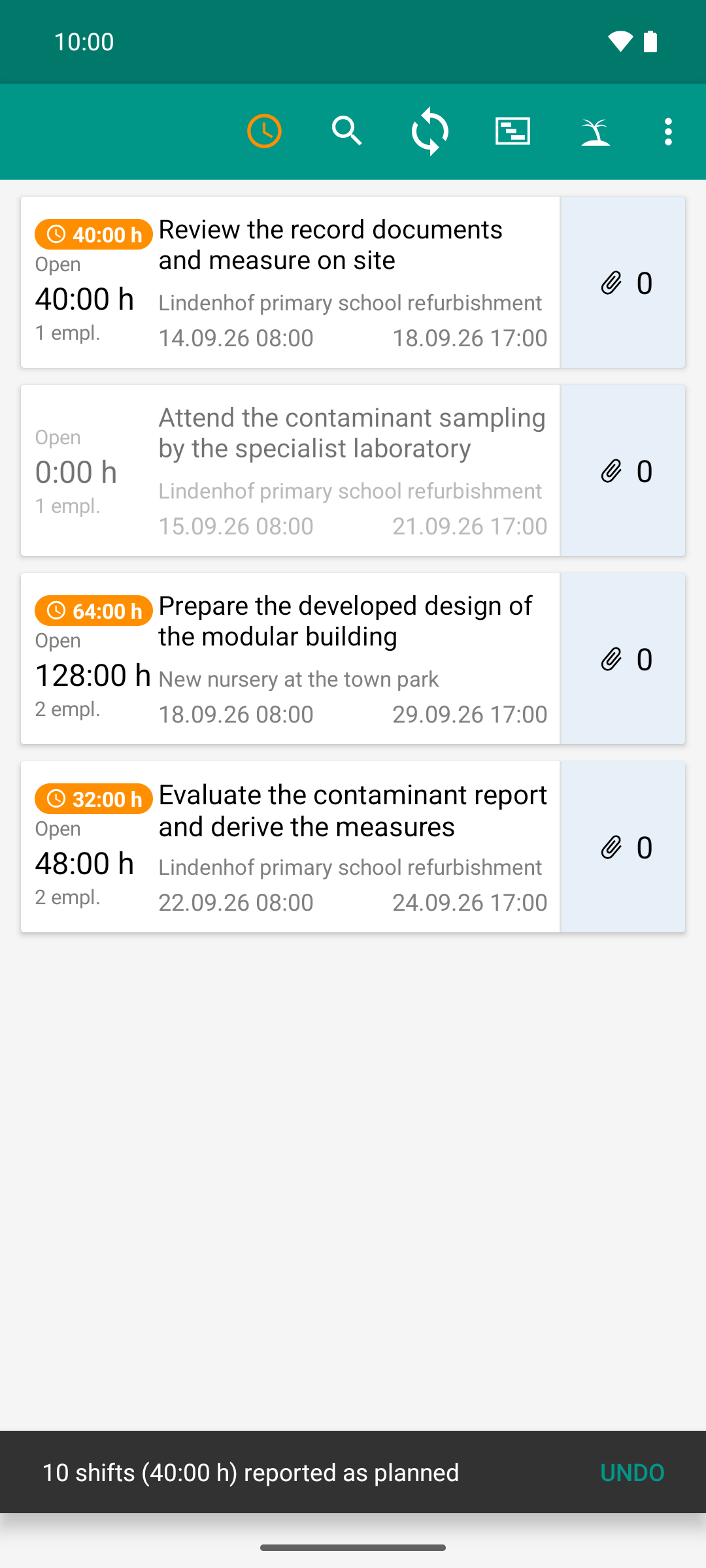Image resolution: width=706 pixels, height=1568 pixels.
Task: Tap the 128:00 h open hours value
Action: pyautogui.click(x=93, y=675)
